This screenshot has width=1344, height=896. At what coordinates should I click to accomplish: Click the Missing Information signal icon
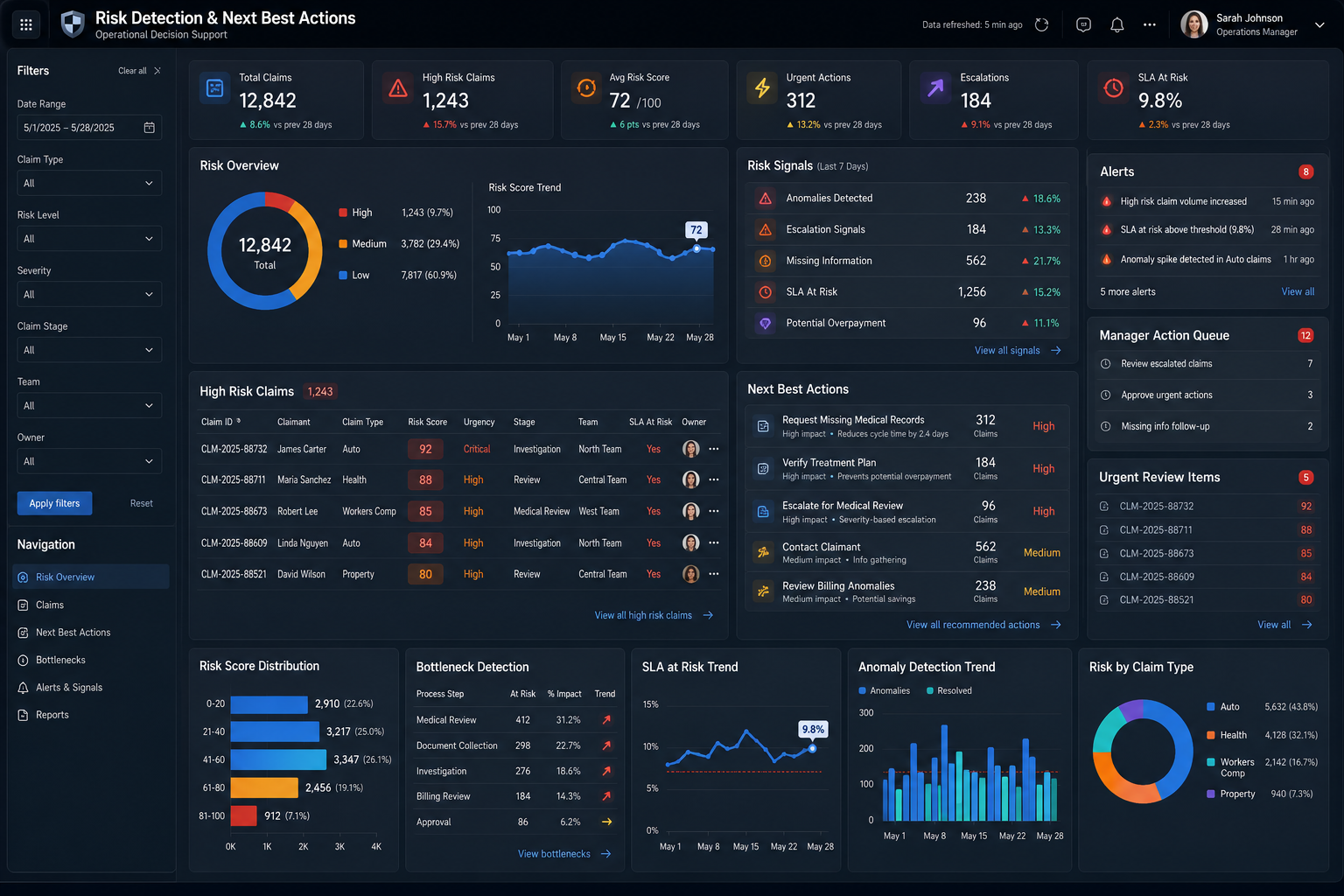(x=766, y=261)
